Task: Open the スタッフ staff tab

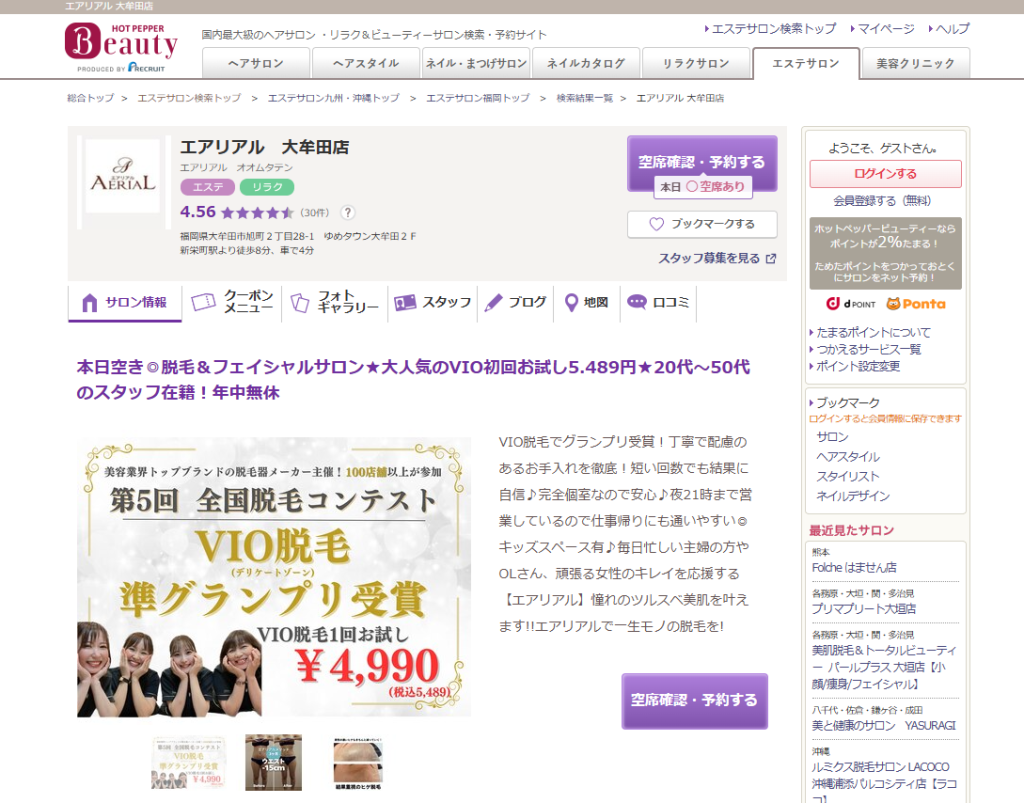Action: [x=433, y=302]
